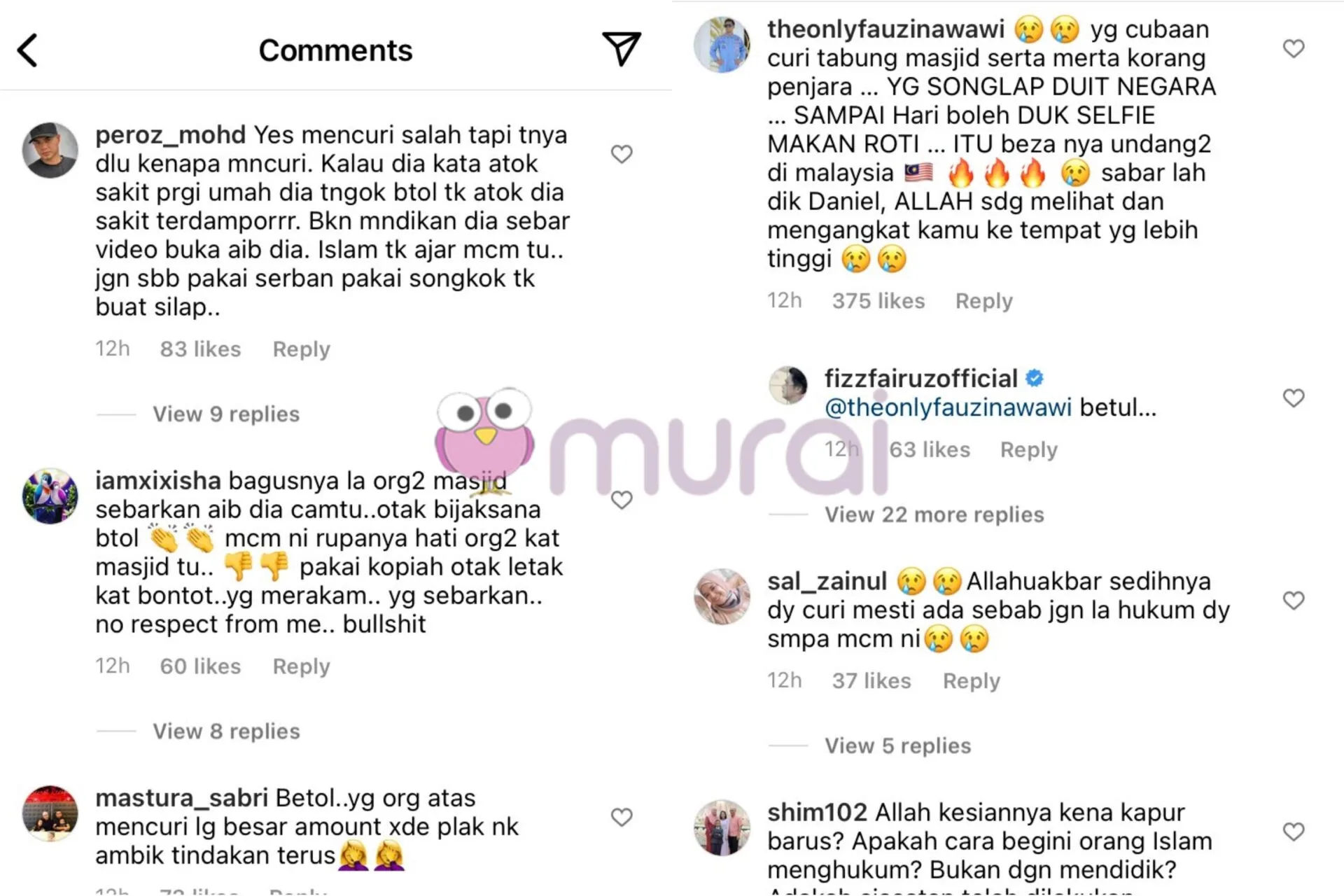1344x896 pixels.
Task: Expand View 22 more replies
Action: [x=934, y=514]
